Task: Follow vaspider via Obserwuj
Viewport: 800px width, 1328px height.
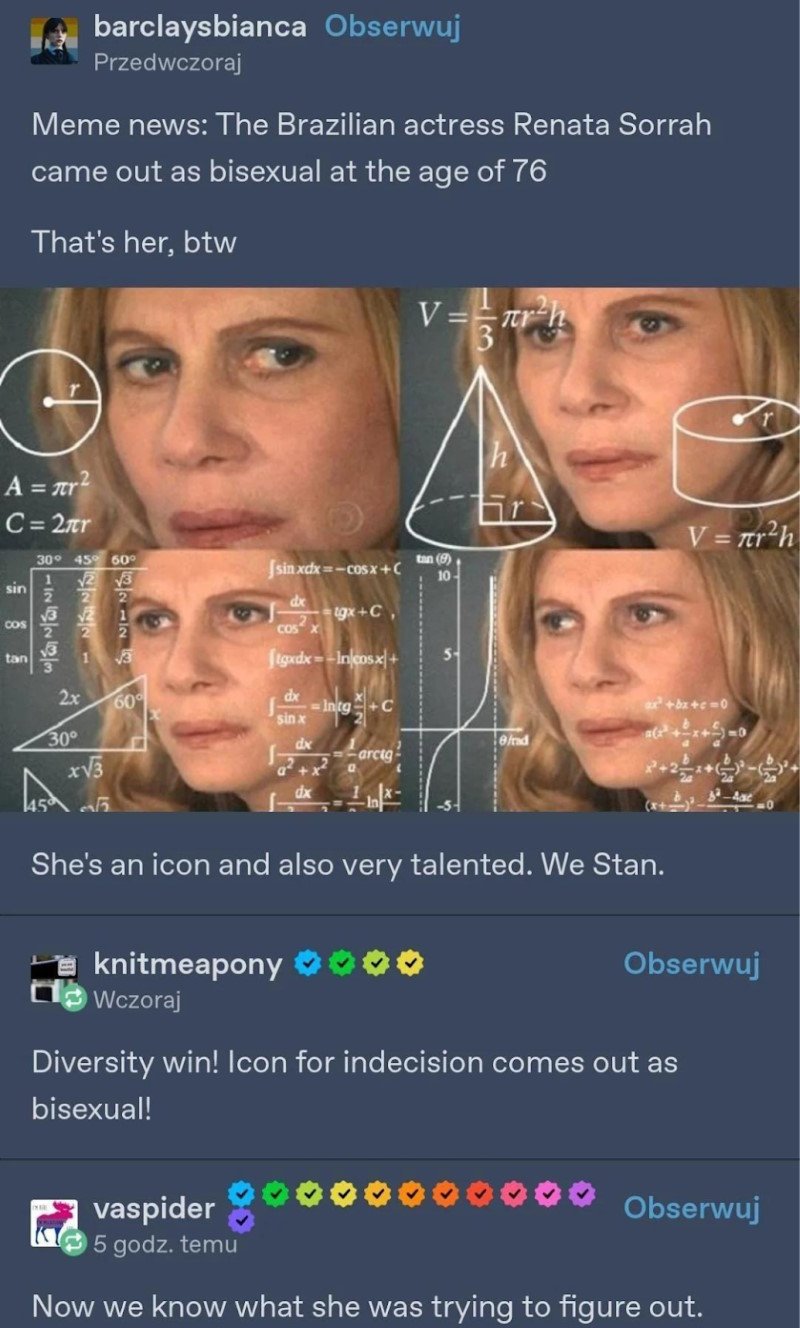Action: point(691,1208)
